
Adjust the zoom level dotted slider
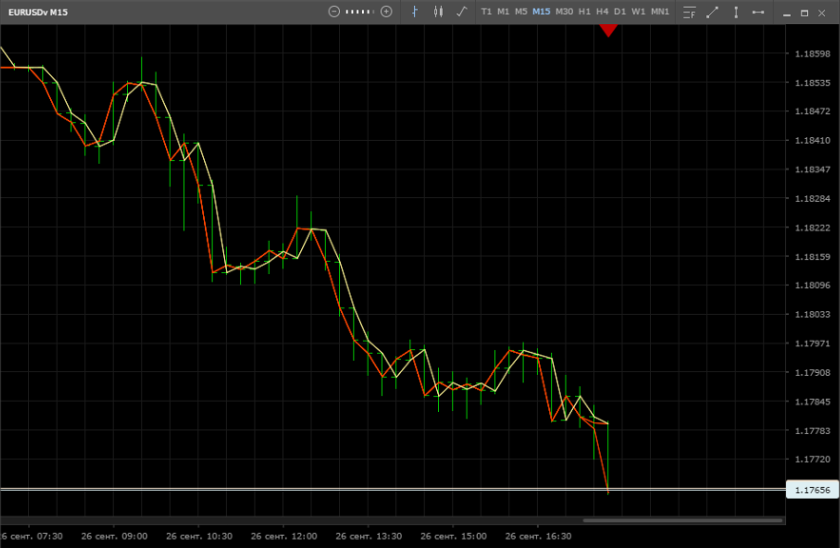coord(359,12)
